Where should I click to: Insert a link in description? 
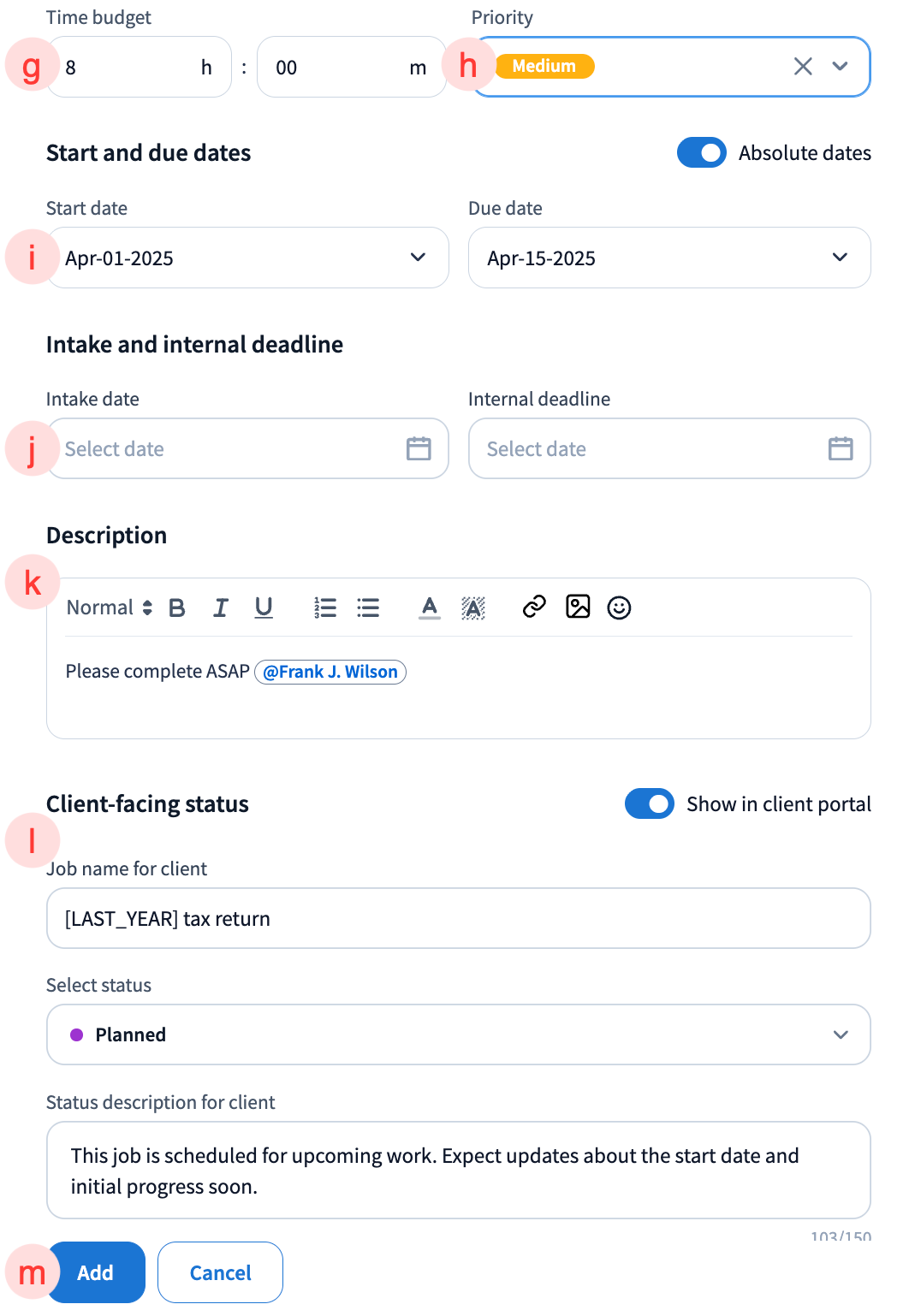tap(534, 607)
